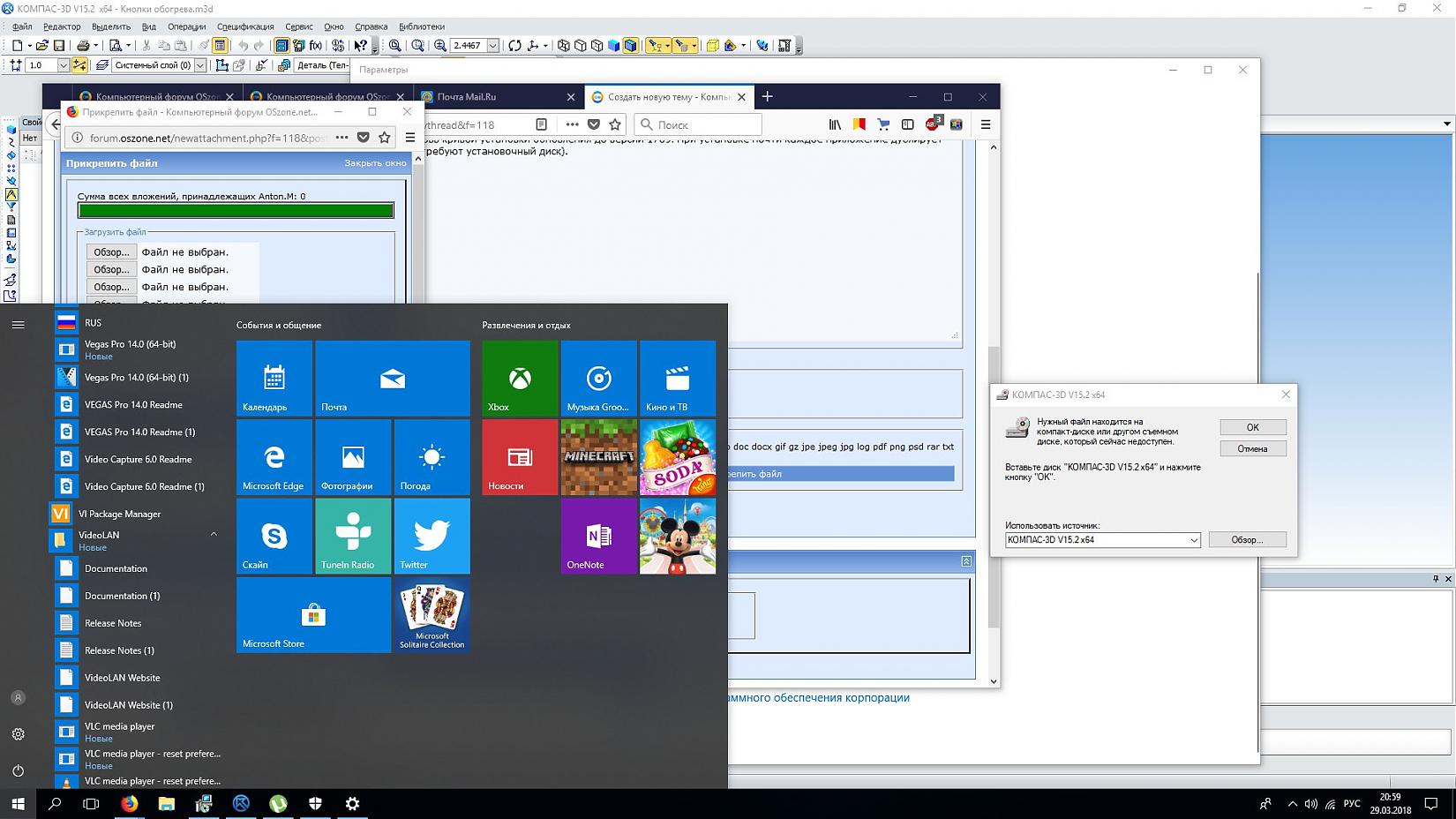The height and width of the screenshot is (819, 1456).
Task: Launch Twitter tile from Start menu
Action: tap(432, 536)
